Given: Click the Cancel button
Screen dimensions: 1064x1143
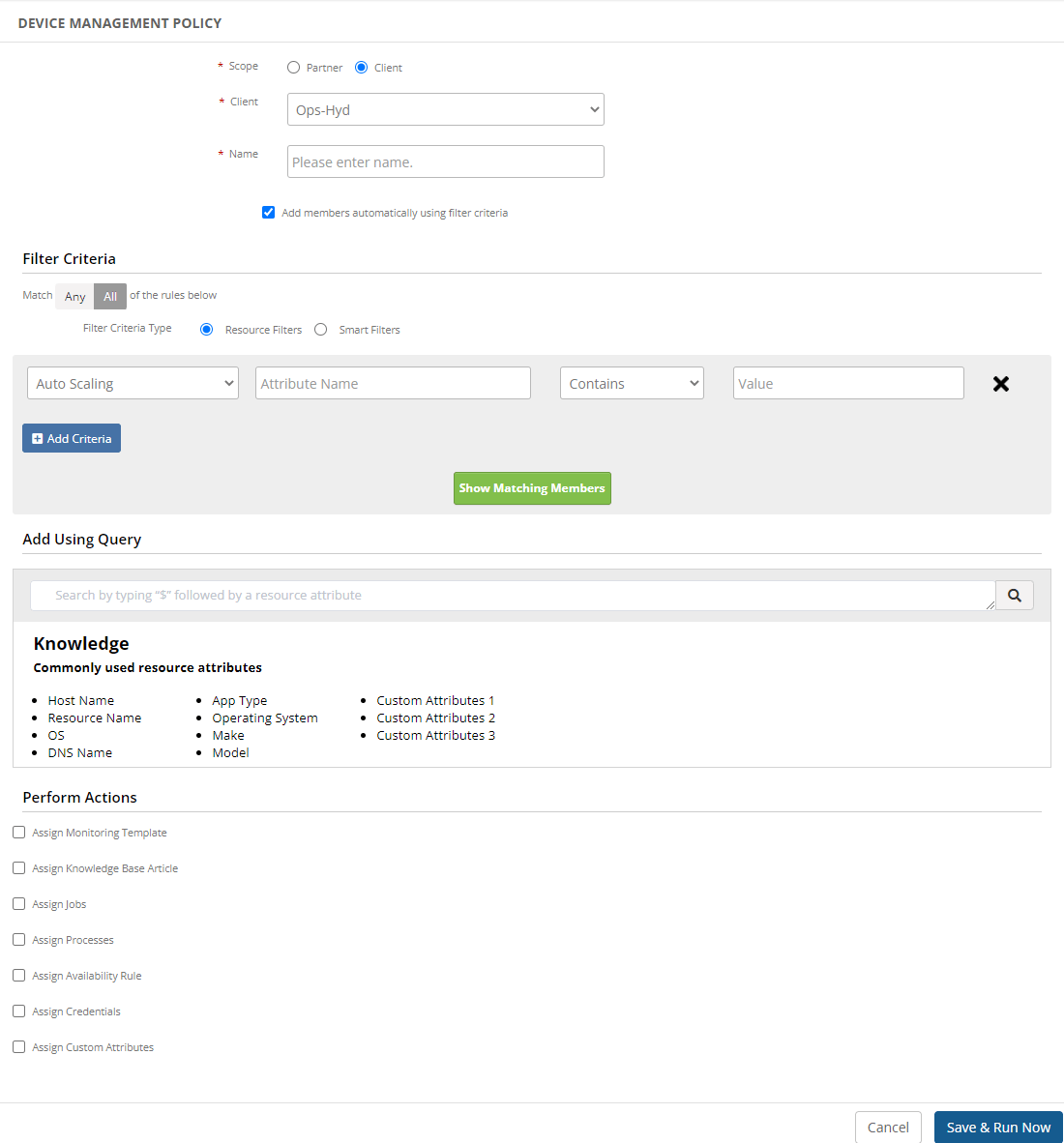Looking at the screenshot, I should pos(888,1127).
